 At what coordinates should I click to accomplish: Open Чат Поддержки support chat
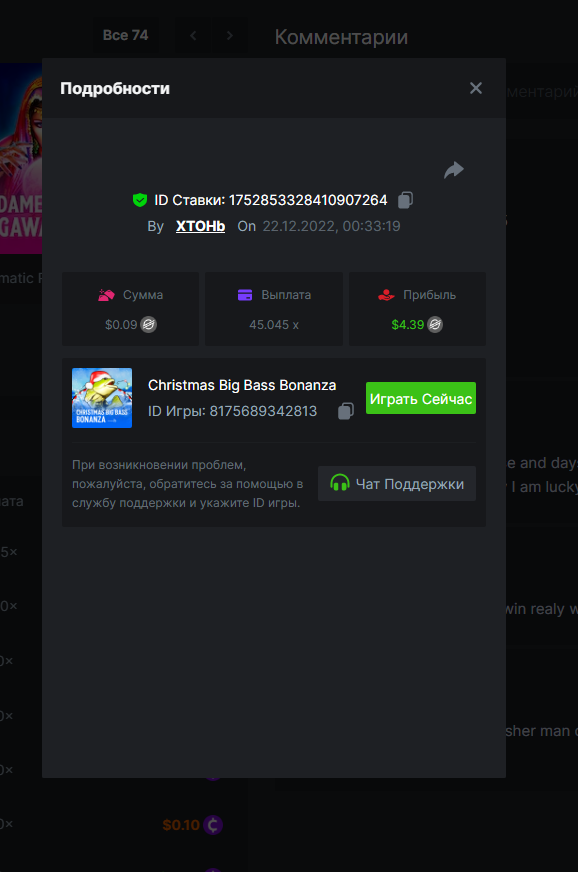[x=397, y=484]
